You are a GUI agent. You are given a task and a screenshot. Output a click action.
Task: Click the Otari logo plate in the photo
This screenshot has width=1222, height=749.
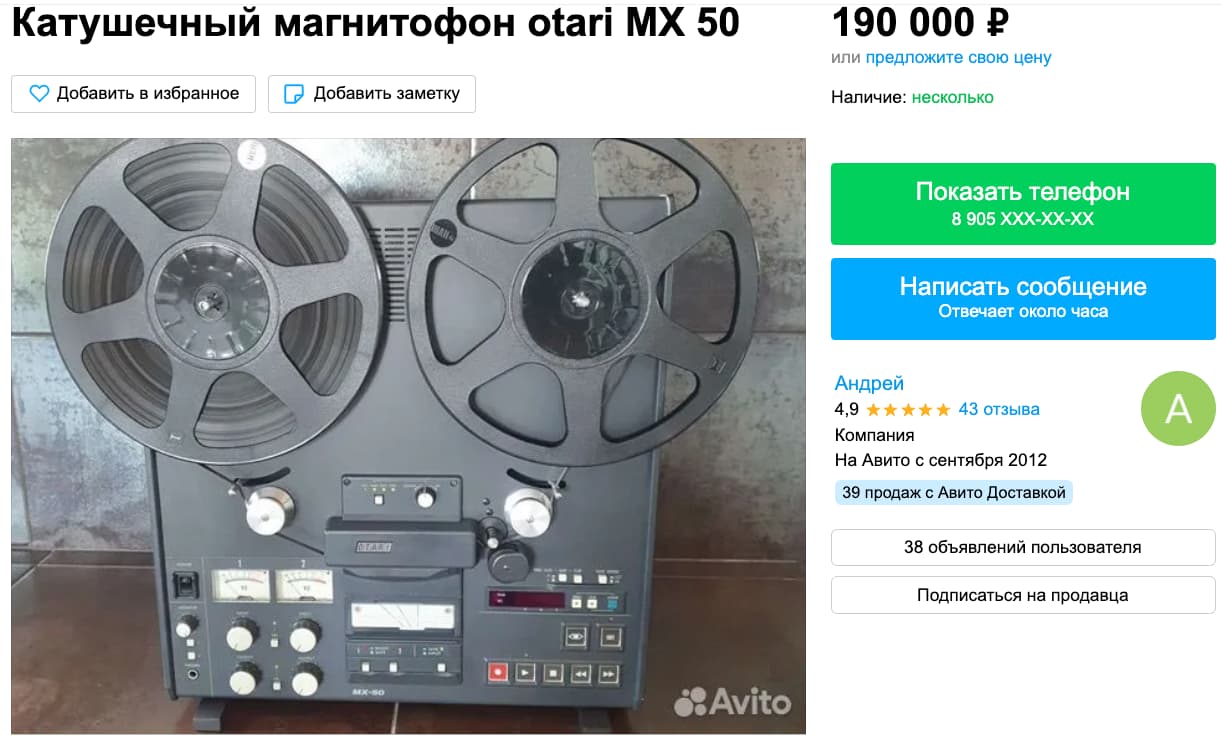point(371,546)
